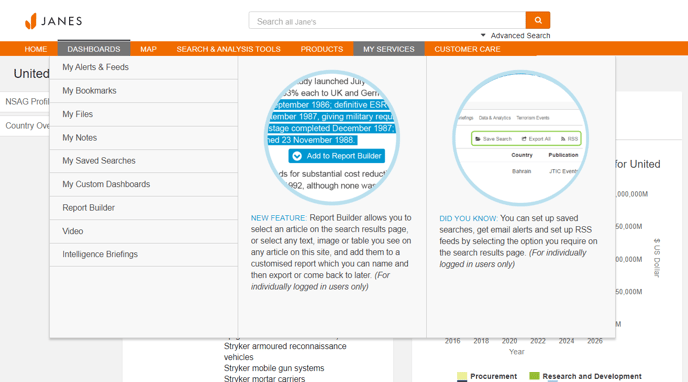Go to the HOME menu
This screenshot has width=688, height=382.
36,49
